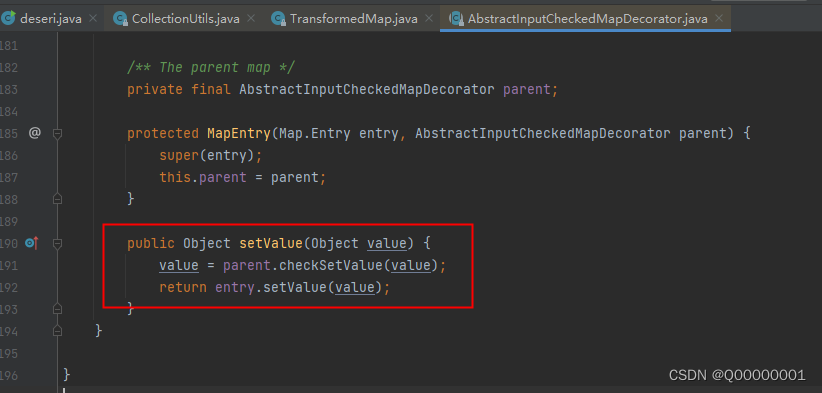822x393 pixels.
Task: Click the CollectionUtils.java class icon
Action: (x=121, y=19)
